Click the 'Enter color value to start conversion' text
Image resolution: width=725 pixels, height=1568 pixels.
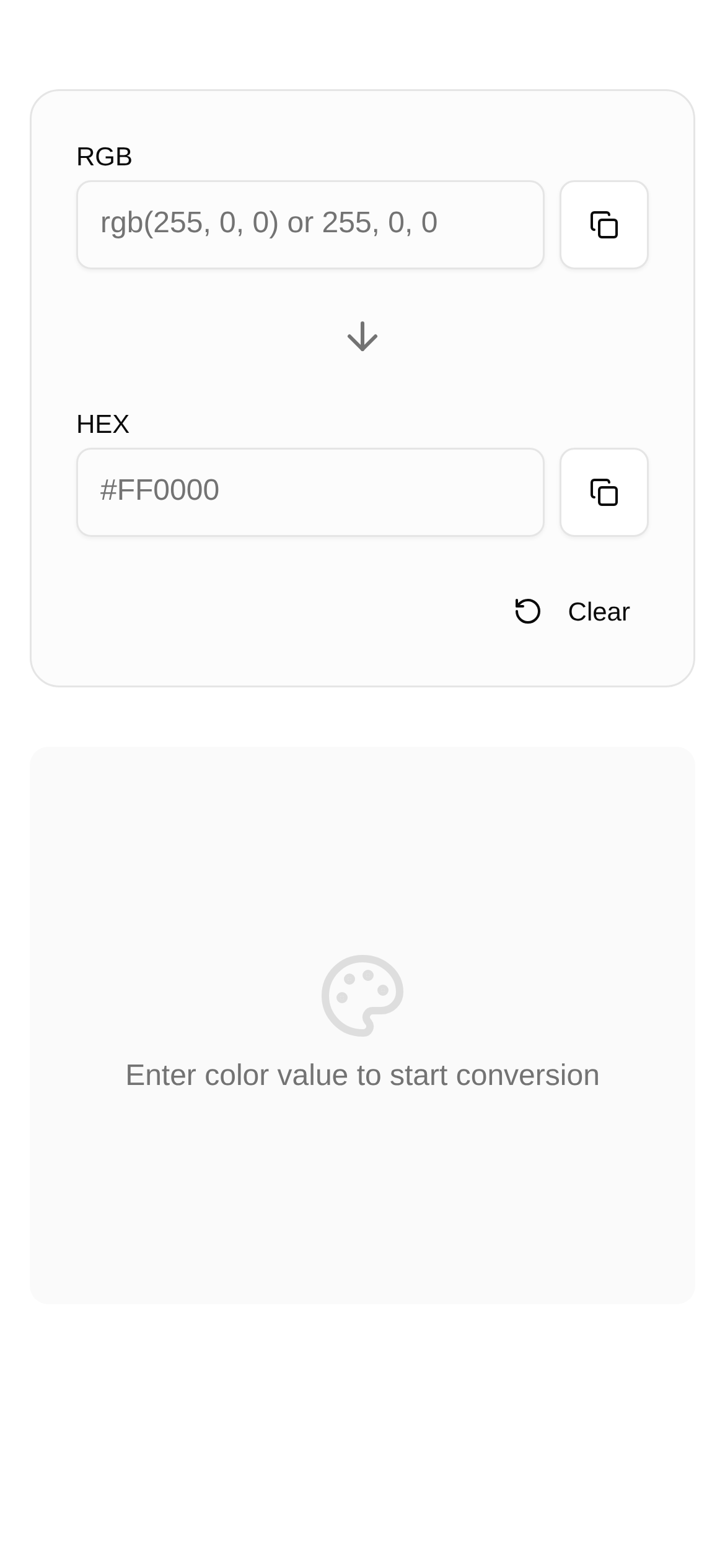pyautogui.click(x=362, y=1075)
